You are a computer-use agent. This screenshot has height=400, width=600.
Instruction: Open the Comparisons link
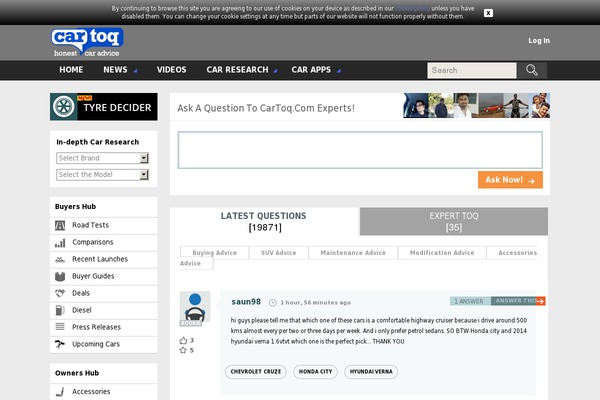(93, 242)
